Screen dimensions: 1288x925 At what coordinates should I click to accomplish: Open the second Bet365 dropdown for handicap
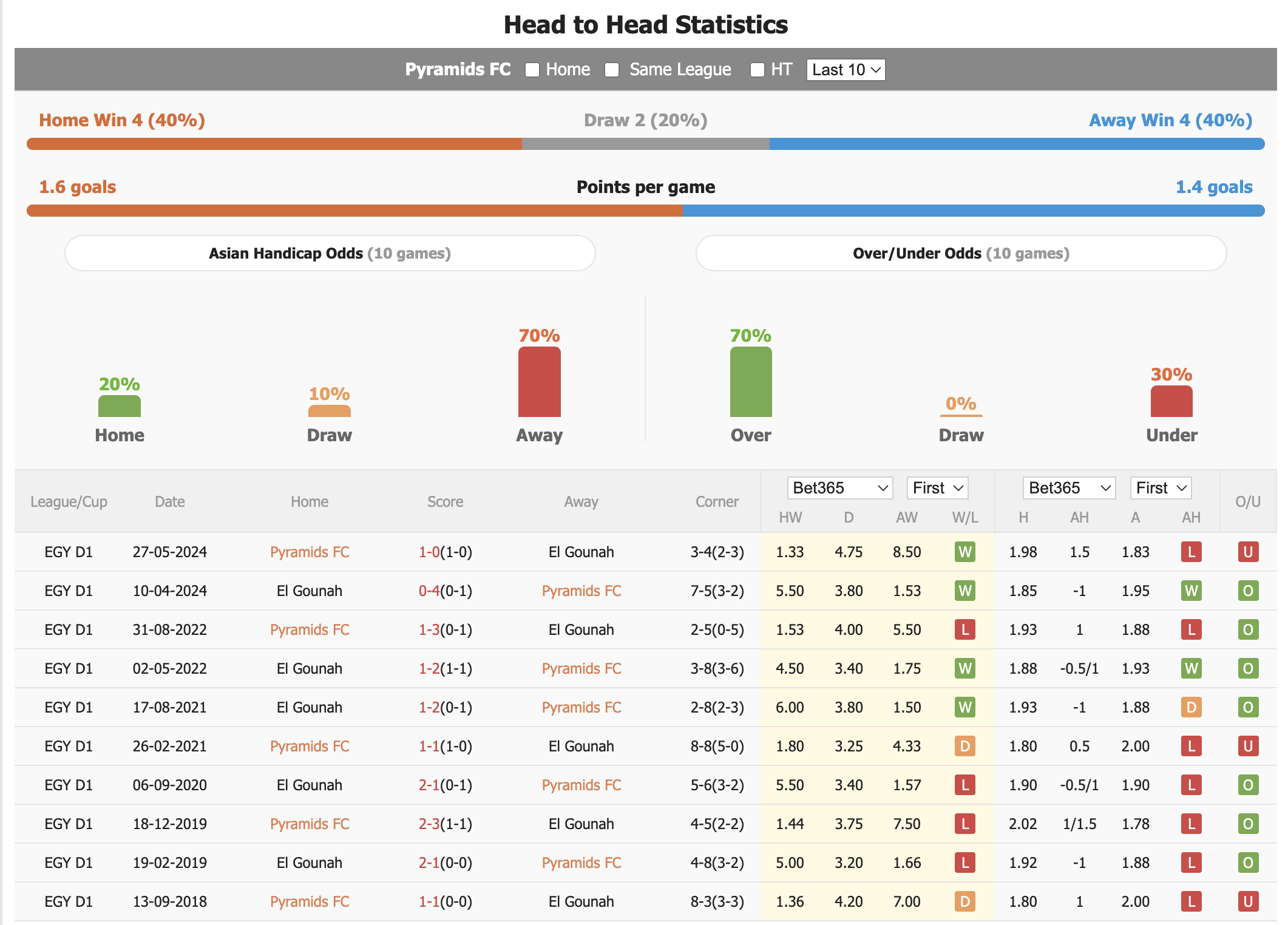(1069, 488)
